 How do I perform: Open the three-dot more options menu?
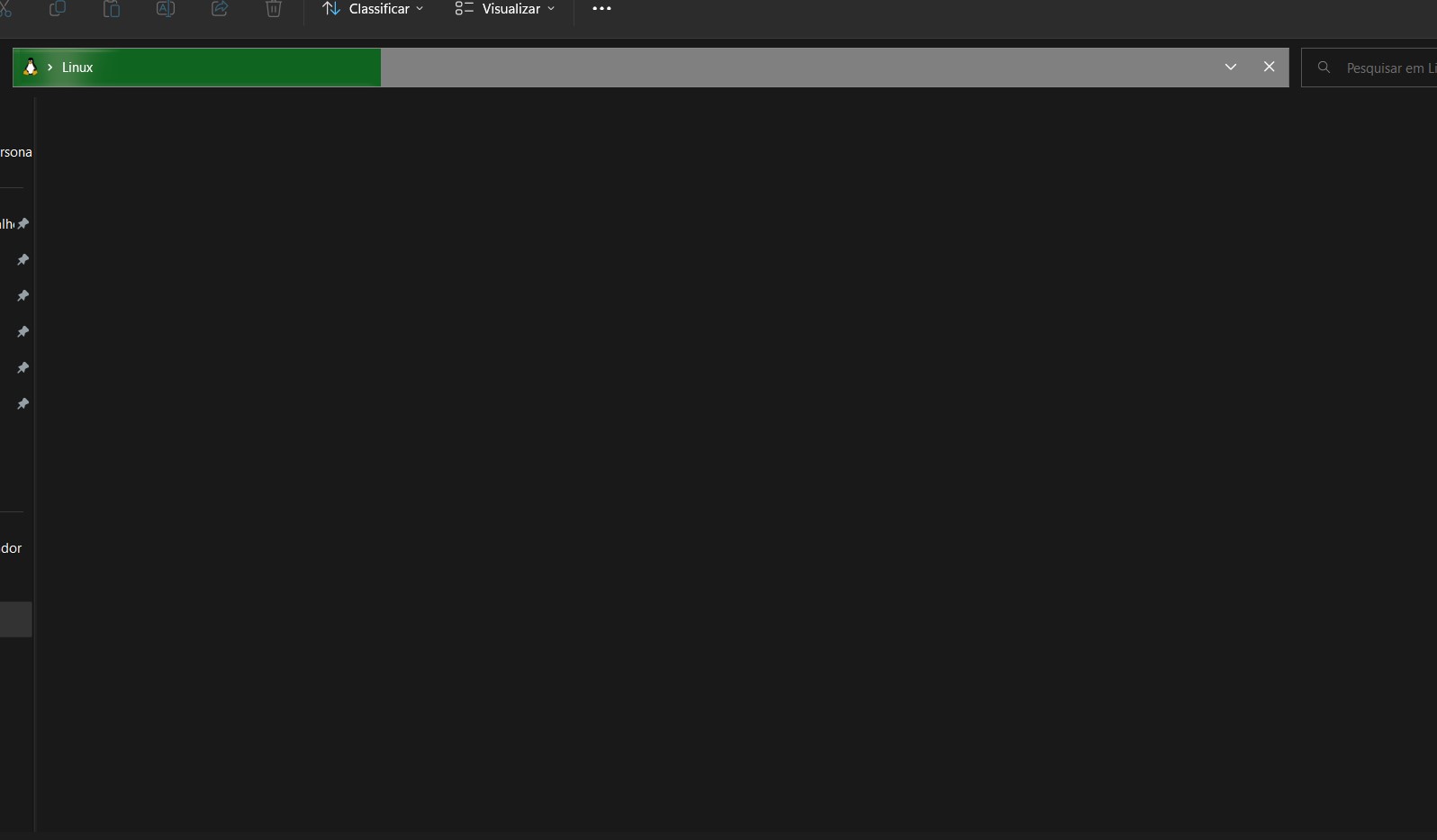[601, 9]
